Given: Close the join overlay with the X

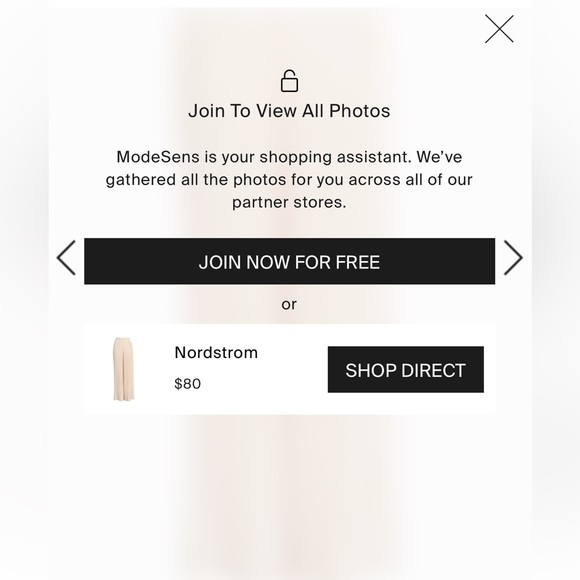Looking at the screenshot, I should click(x=499, y=29).
